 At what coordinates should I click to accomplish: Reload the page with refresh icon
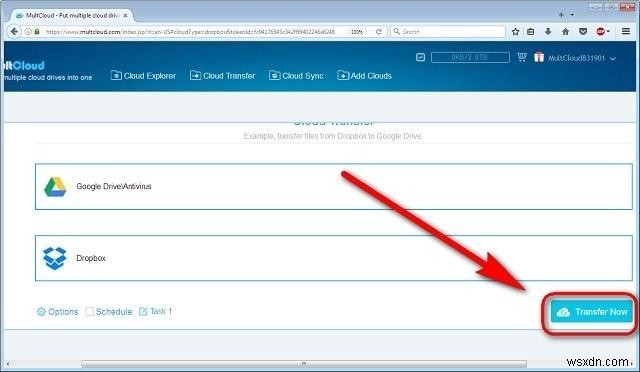(x=379, y=31)
